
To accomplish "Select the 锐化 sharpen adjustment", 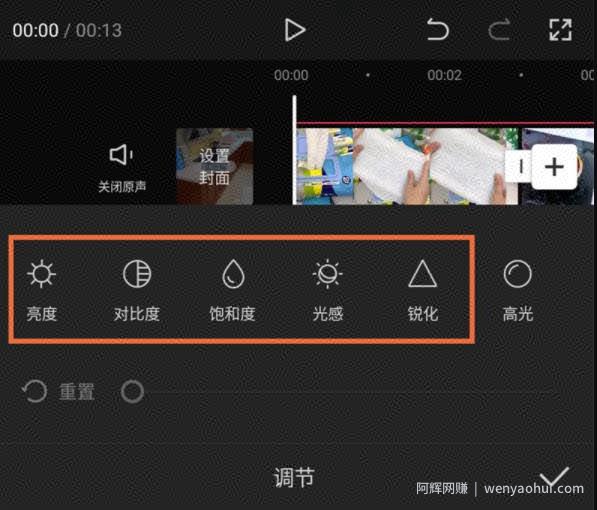I will (x=423, y=290).
